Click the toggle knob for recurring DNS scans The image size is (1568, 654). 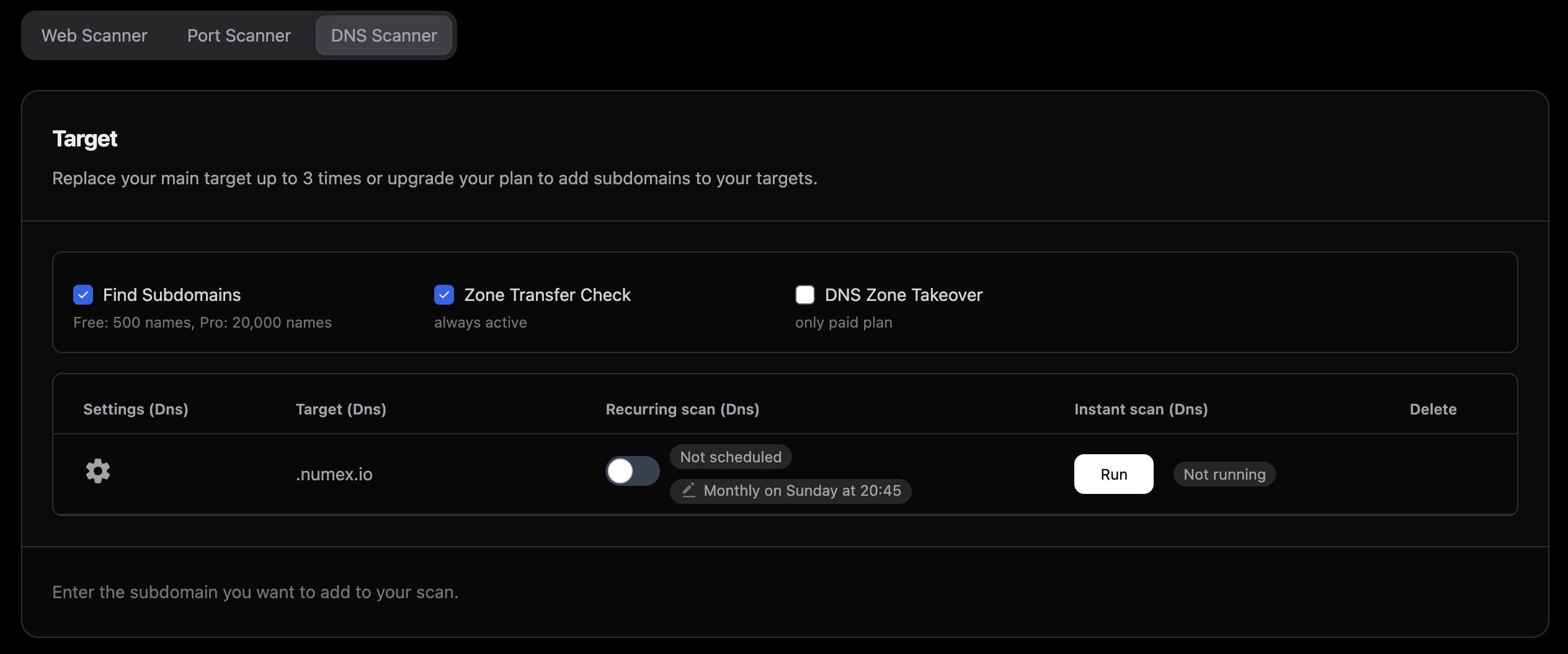click(620, 472)
